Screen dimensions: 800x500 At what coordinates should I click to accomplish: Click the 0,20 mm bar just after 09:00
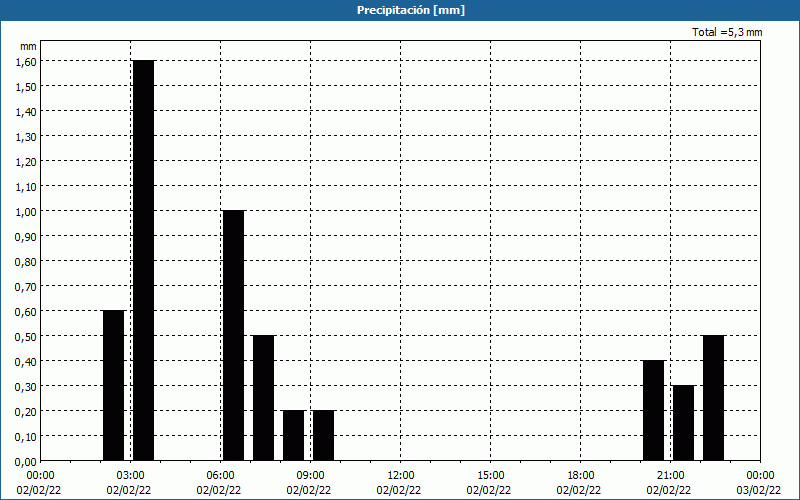pyautogui.click(x=323, y=435)
